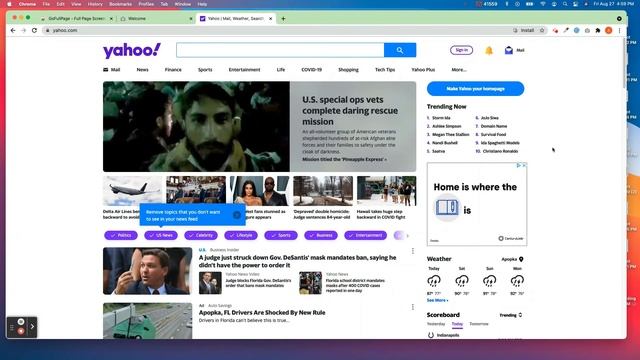This screenshot has width=640, height=360.
Task: Open the weather See More link
Action: (x=437, y=300)
